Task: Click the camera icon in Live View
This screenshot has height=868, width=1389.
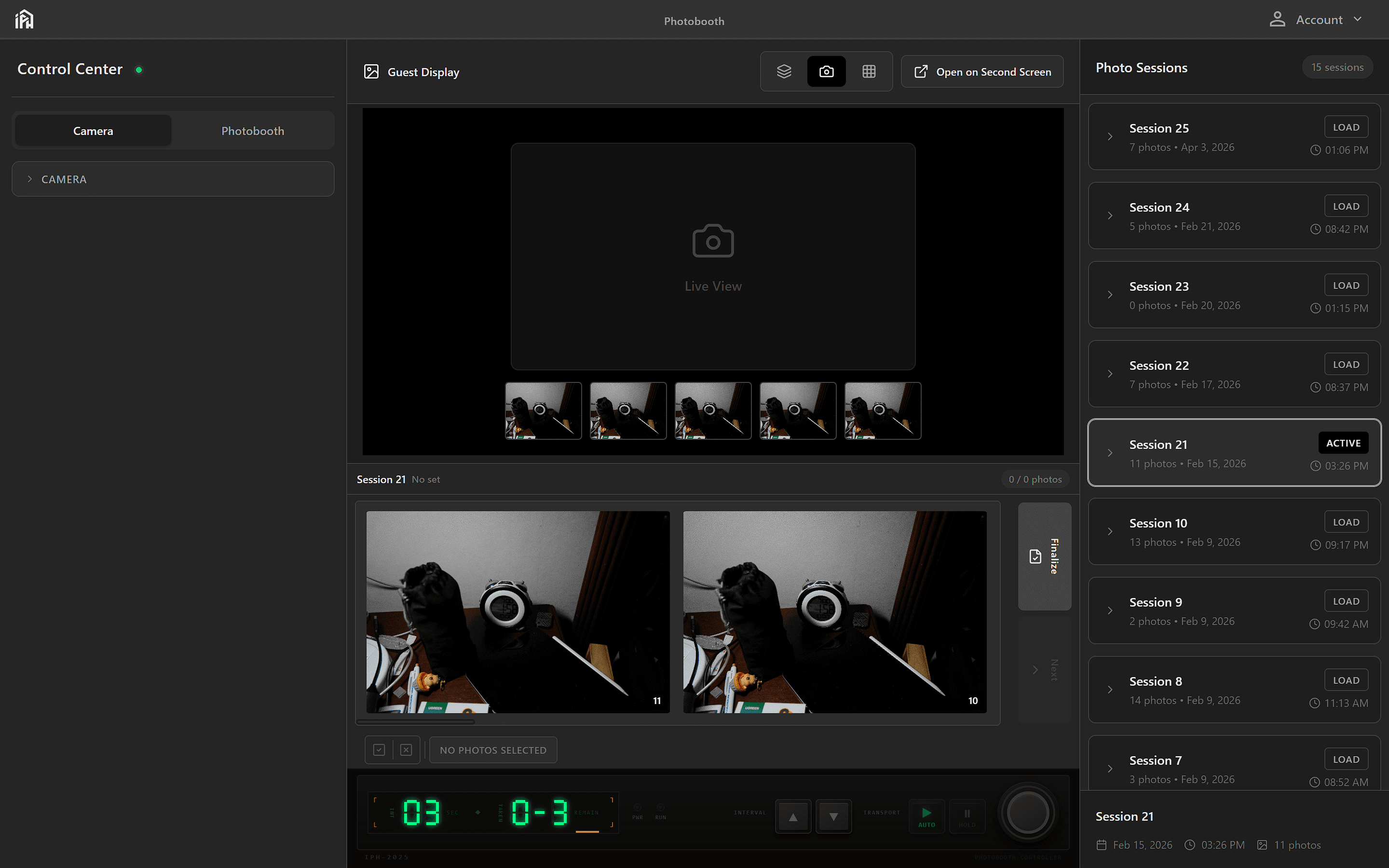Action: coord(713,241)
